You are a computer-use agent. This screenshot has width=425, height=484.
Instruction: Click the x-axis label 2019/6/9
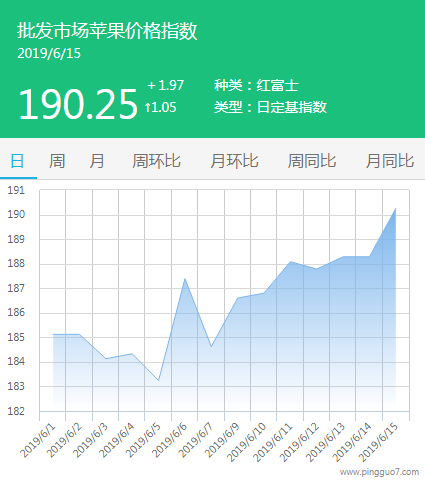click(222, 440)
